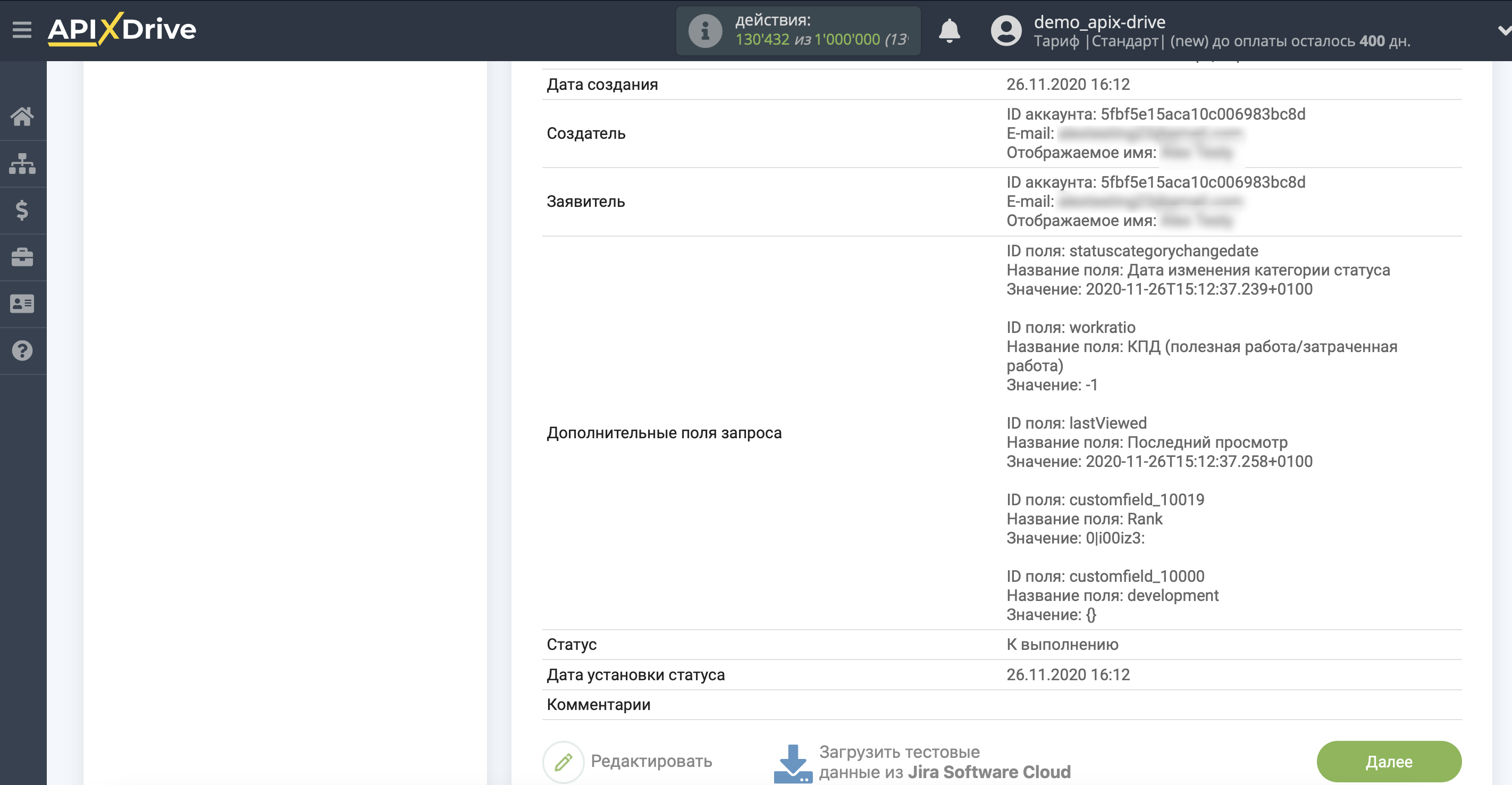Select 'ID поля: workratio' text
This screenshot has width=1512, height=785.
1071,328
